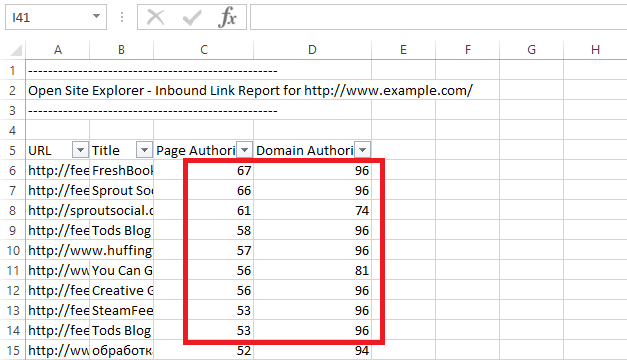Select row 12 header
Image resolution: width=627 pixels, height=360 pixels.
[13, 290]
